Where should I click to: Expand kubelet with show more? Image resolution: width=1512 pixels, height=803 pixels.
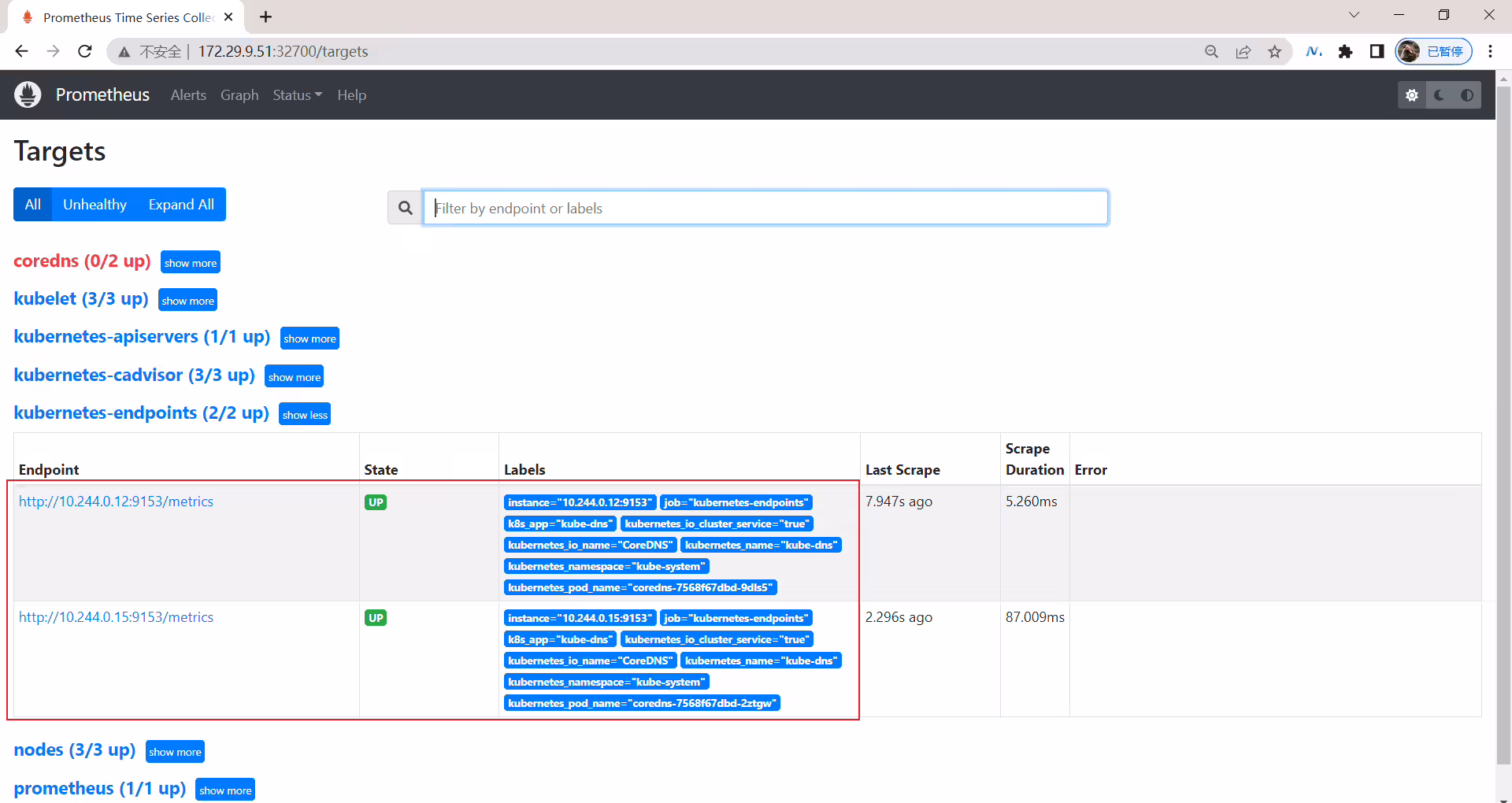[187, 300]
